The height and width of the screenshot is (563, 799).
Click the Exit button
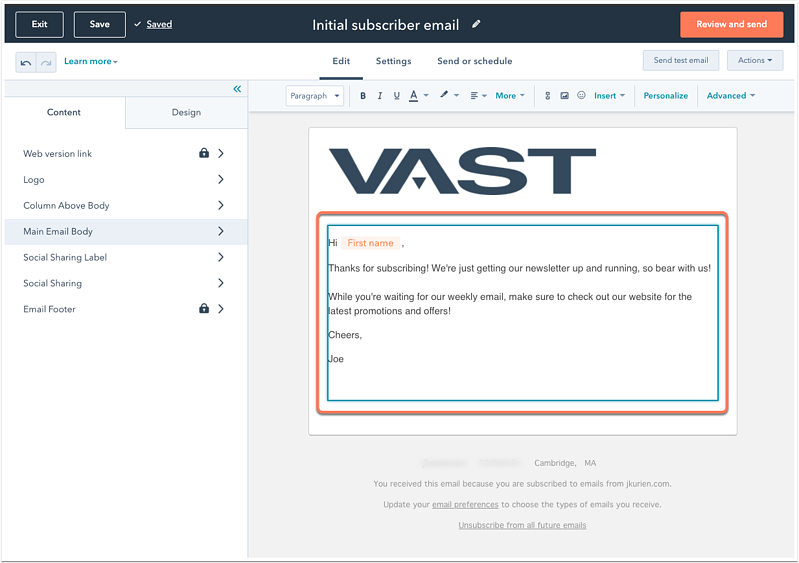click(39, 24)
